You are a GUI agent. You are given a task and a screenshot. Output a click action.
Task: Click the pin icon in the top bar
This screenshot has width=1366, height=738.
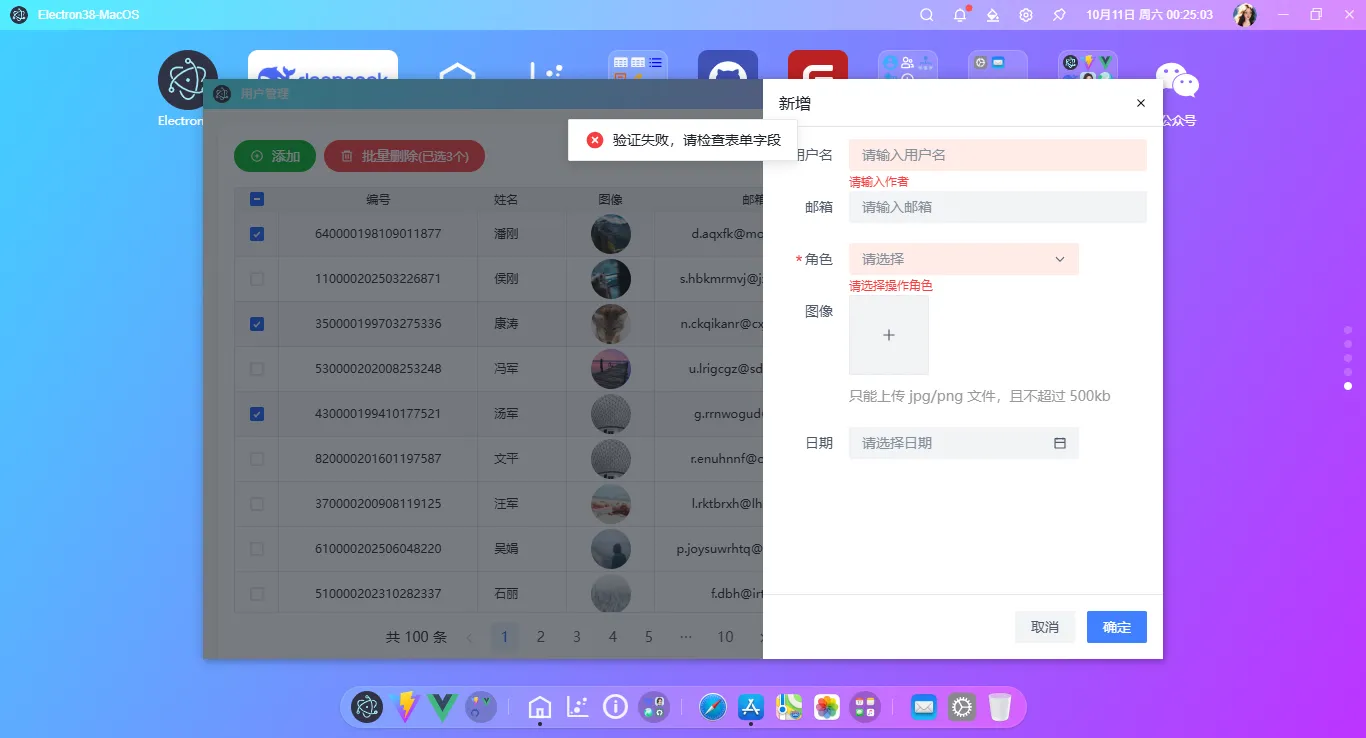(1058, 14)
